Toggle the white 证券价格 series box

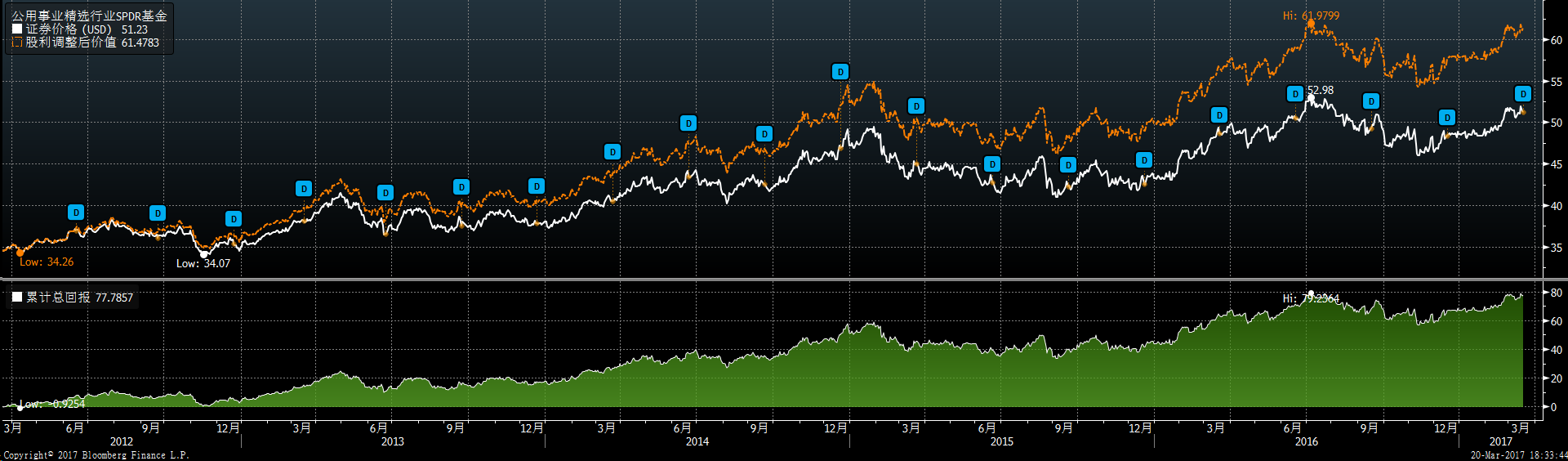17,29
